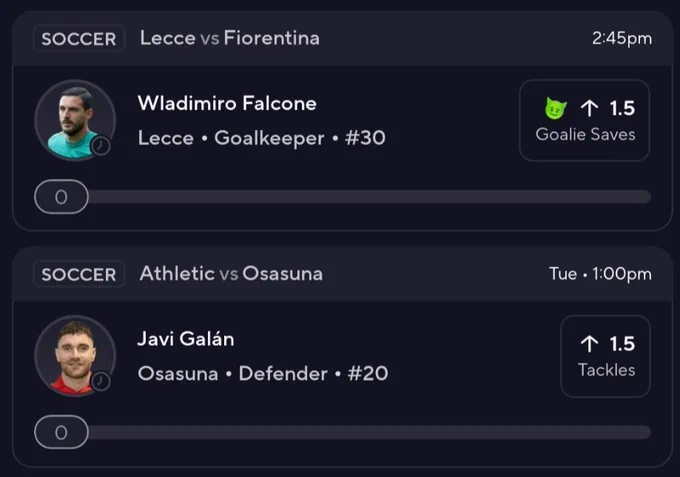Open the Athletic vs Osasuna matchup header
Viewport: 680px width, 477px height.
tap(231, 274)
